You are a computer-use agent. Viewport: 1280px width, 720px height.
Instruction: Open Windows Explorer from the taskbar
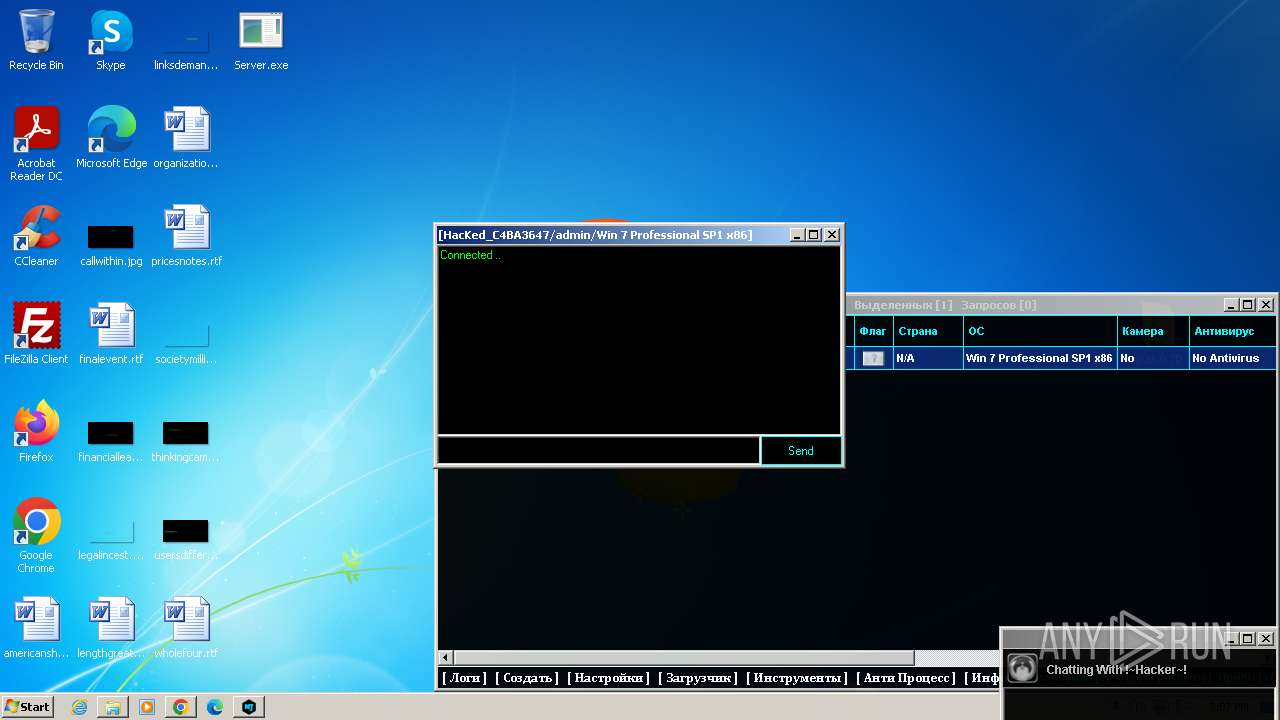click(x=113, y=707)
